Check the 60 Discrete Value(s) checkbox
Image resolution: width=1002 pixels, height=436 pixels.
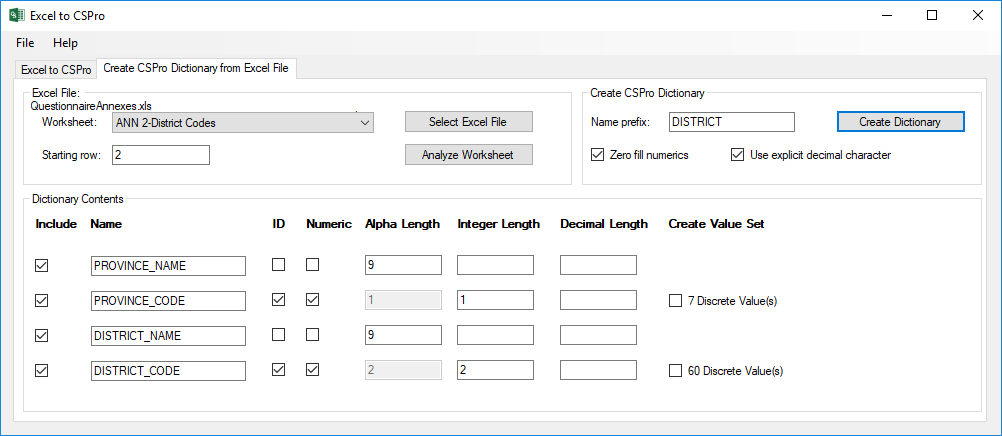tap(675, 371)
